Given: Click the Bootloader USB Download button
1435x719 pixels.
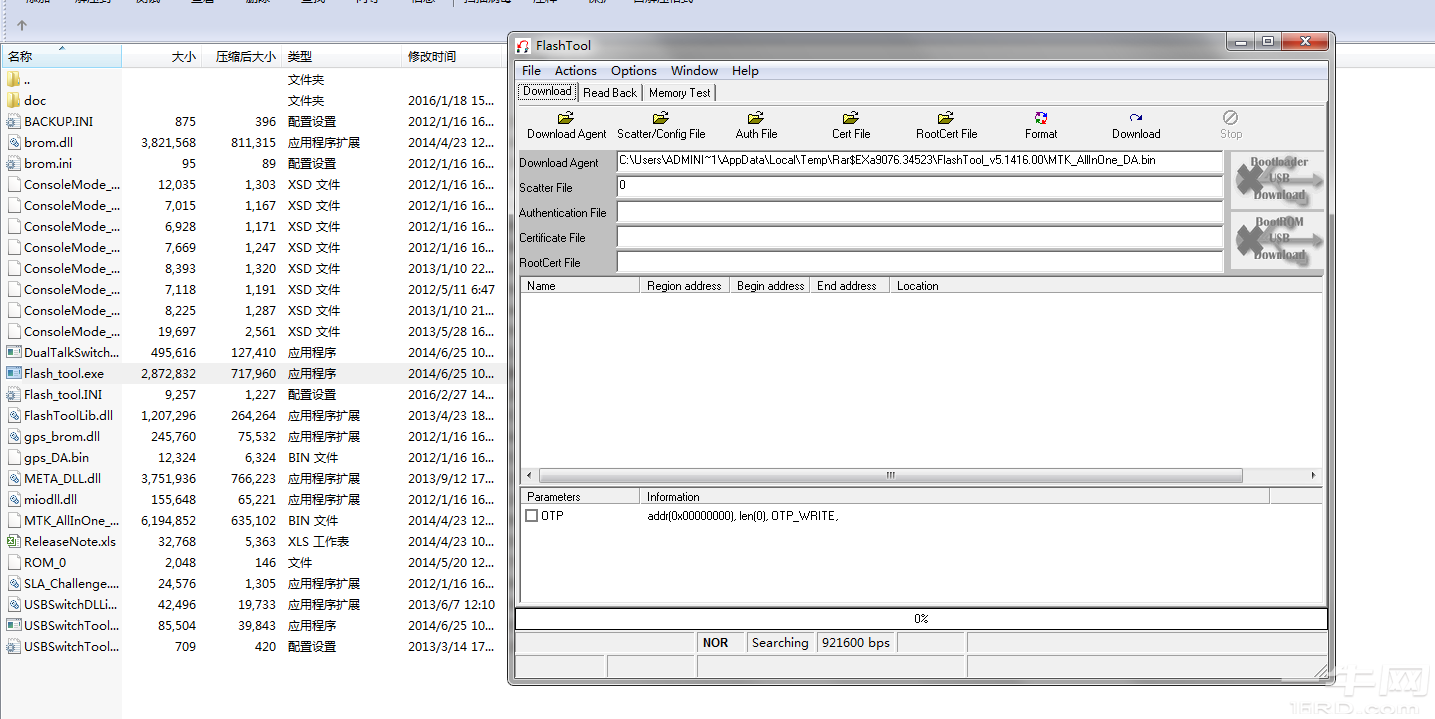Looking at the screenshot, I should pyautogui.click(x=1277, y=179).
